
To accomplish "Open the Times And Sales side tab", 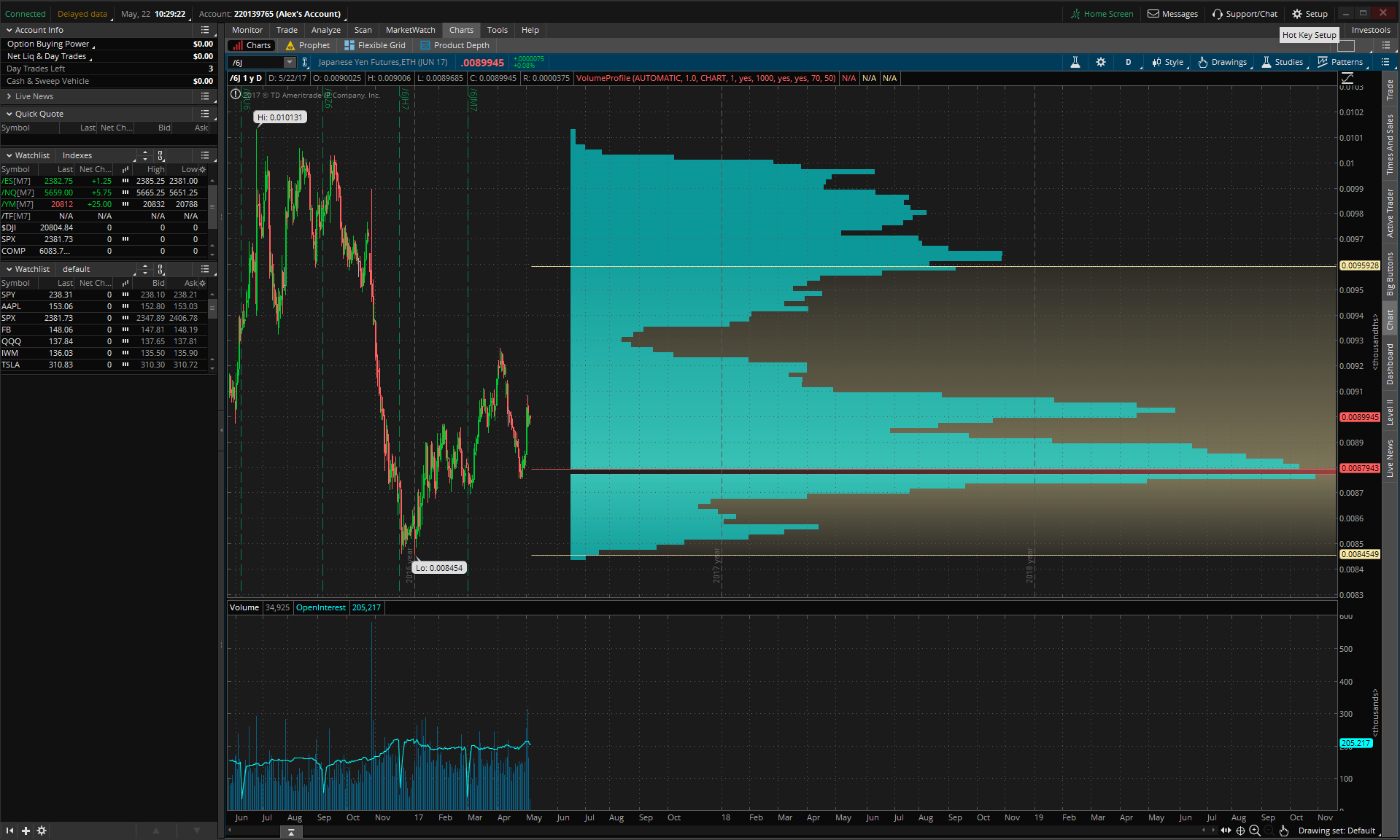I will tap(1390, 144).
